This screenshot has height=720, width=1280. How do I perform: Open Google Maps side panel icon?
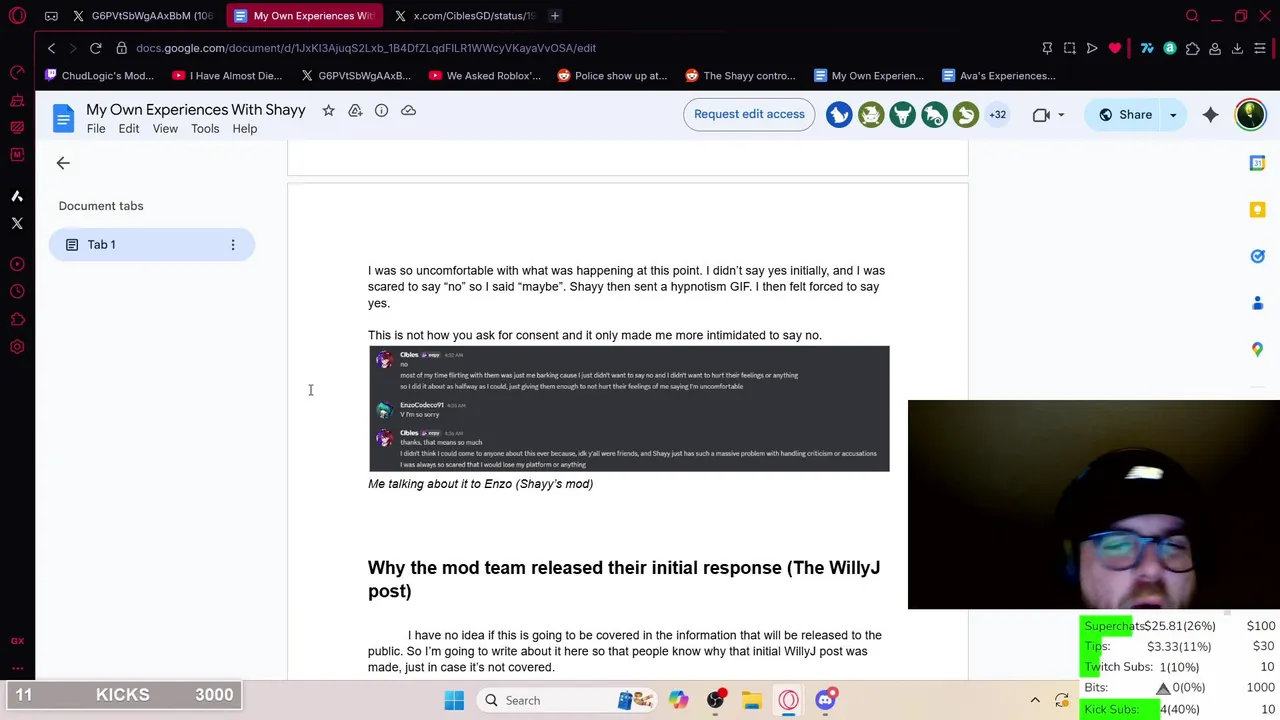pyautogui.click(x=1257, y=349)
